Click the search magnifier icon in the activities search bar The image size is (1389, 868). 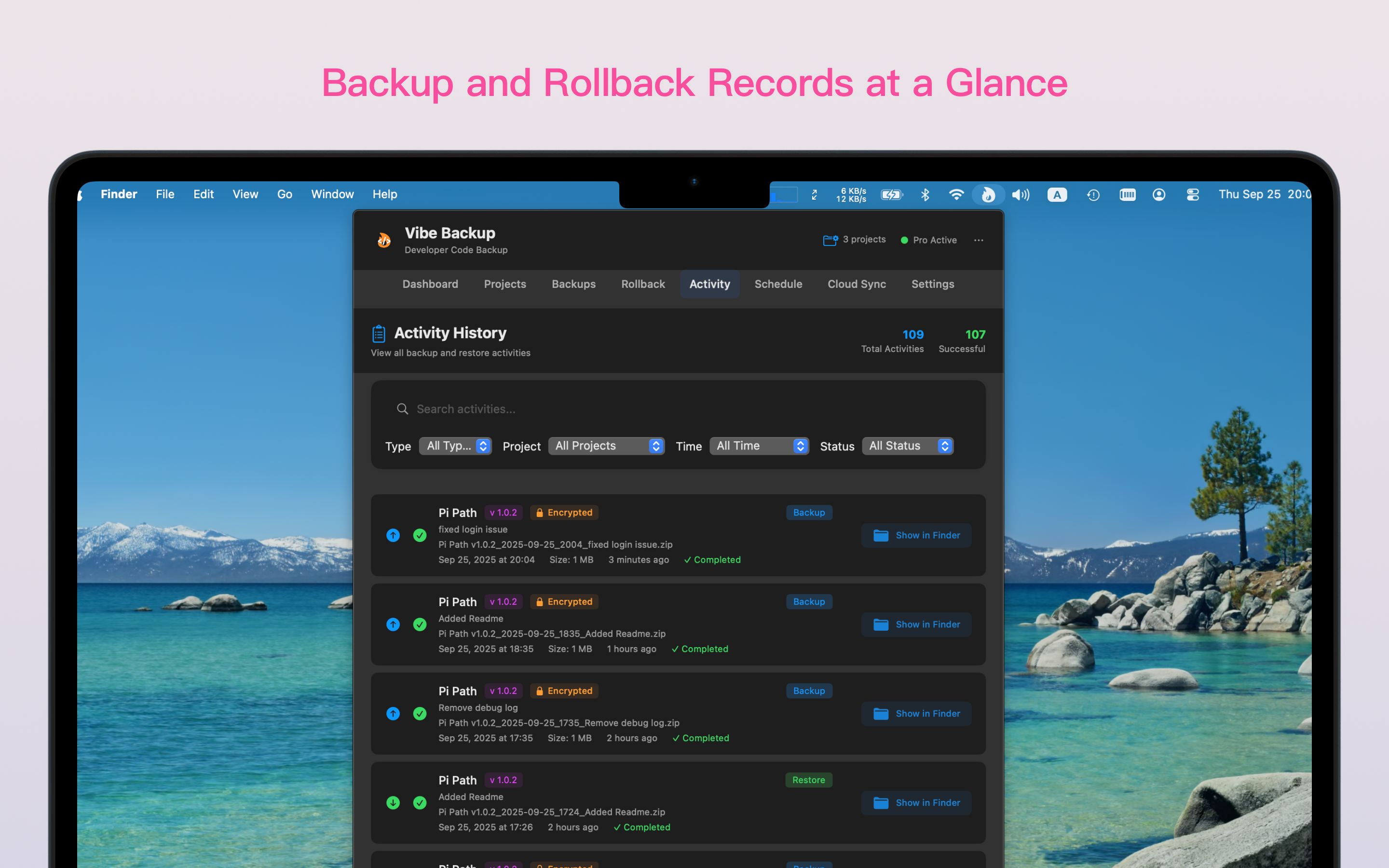[402, 409]
